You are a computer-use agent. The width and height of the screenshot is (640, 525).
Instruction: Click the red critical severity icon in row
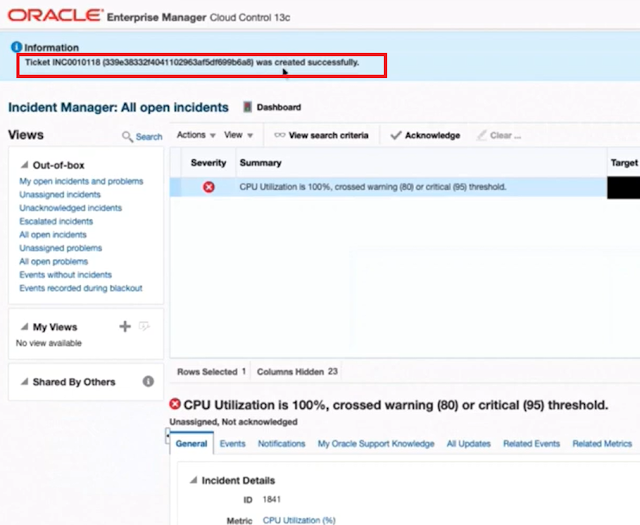click(209, 187)
